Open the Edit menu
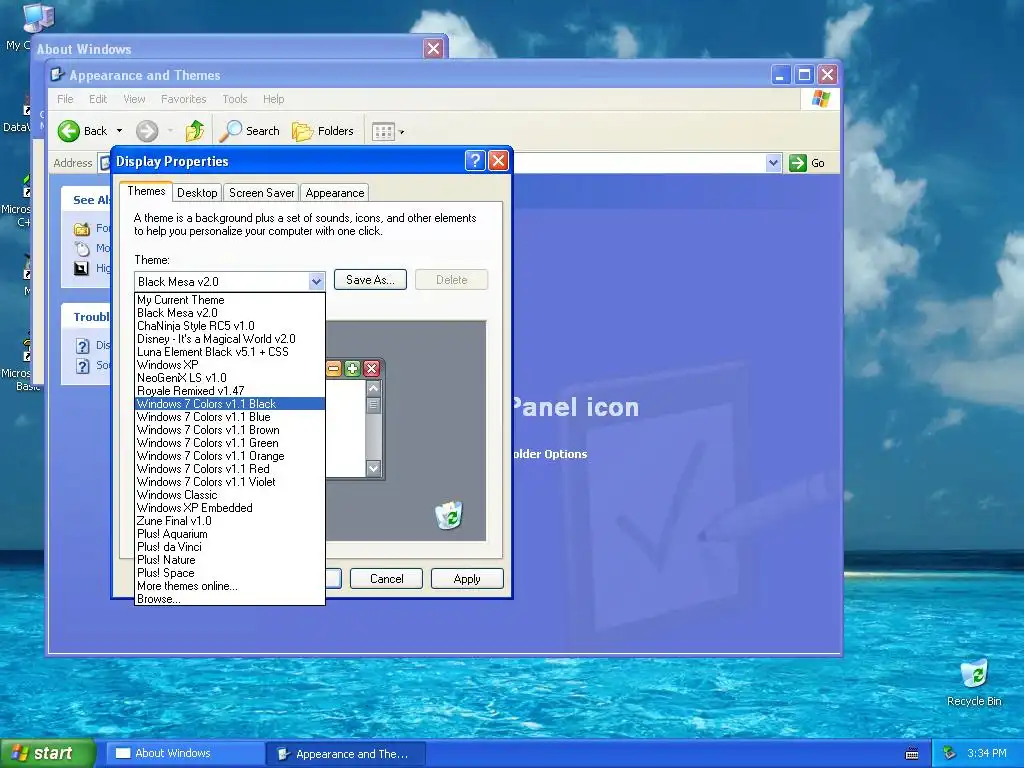This screenshot has width=1024, height=768. point(98,99)
